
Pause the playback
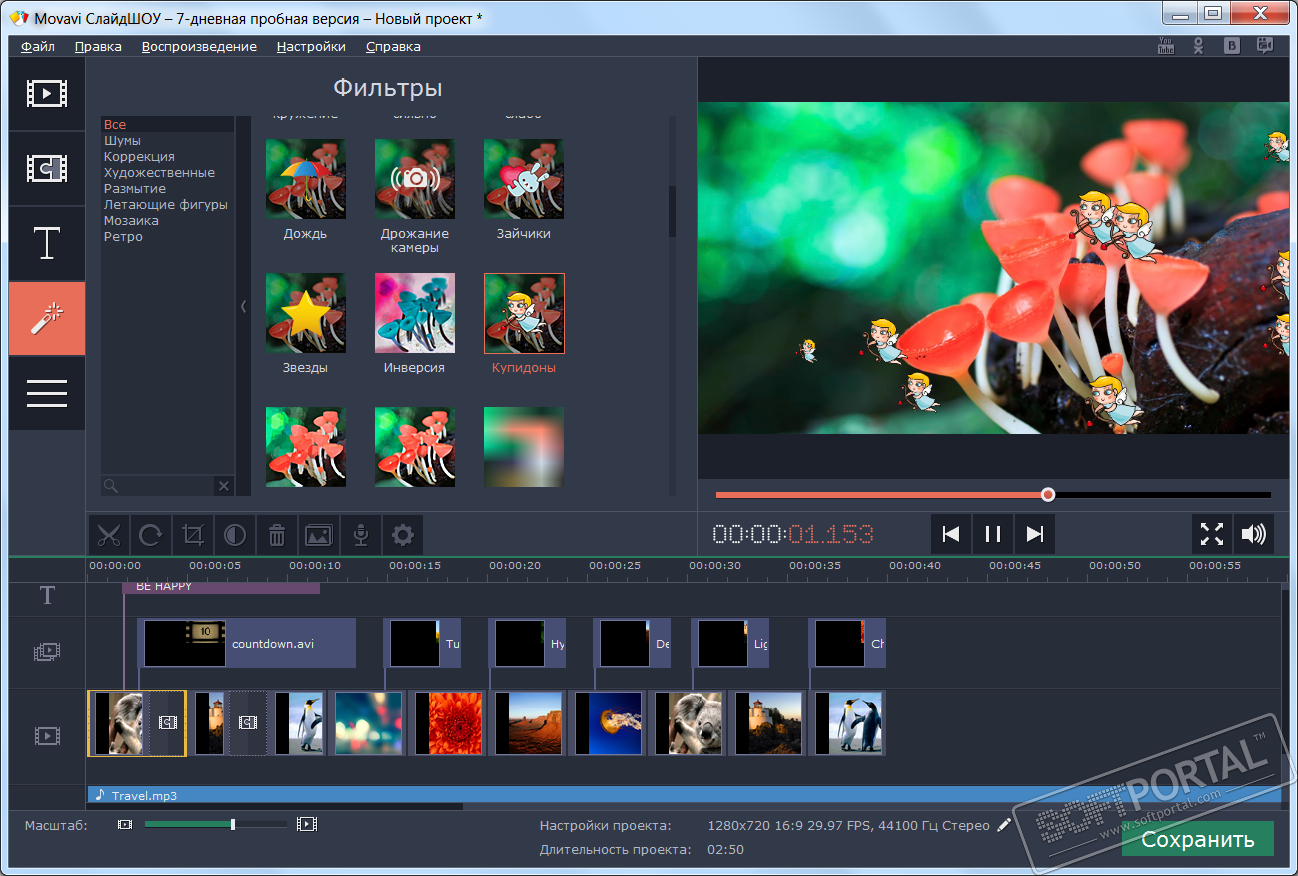(x=993, y=534)
